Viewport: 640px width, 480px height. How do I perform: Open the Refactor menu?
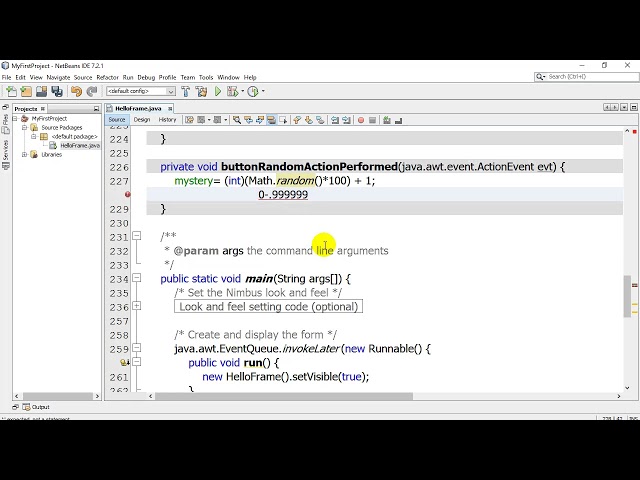click(x=107, y=77)
